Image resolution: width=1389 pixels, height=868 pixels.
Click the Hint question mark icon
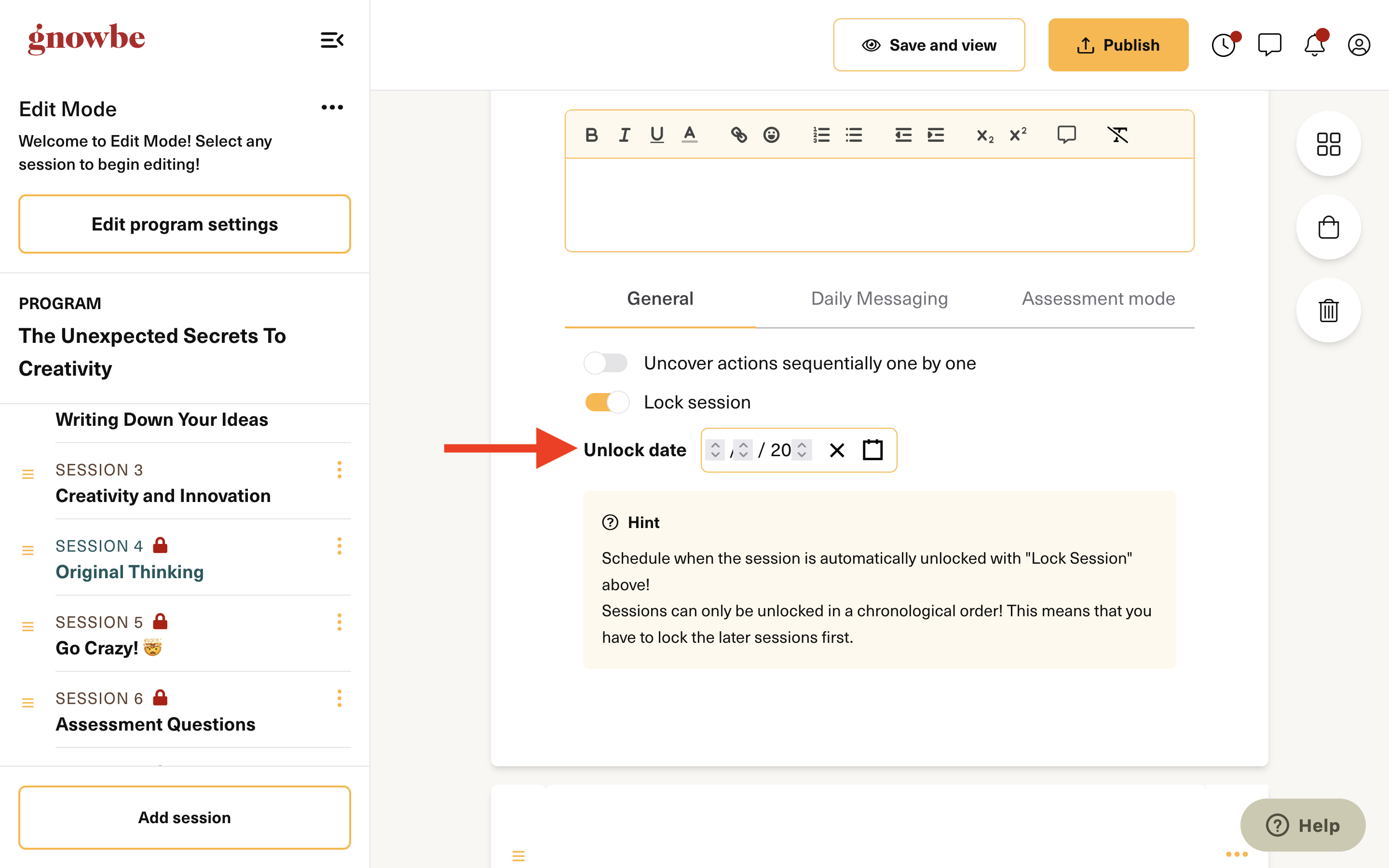(x=610, y=522)
